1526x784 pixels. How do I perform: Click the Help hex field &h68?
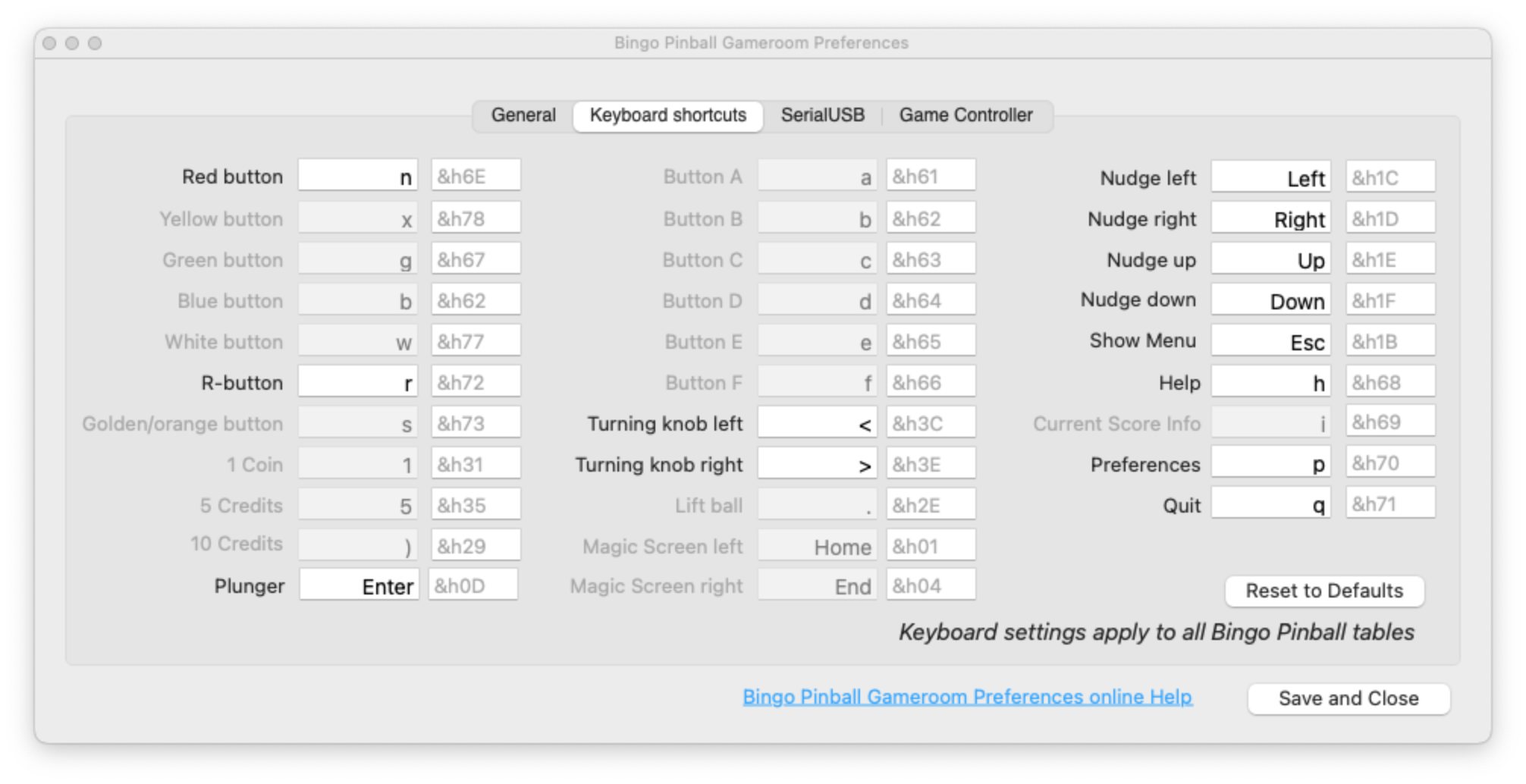[1390, 381]
